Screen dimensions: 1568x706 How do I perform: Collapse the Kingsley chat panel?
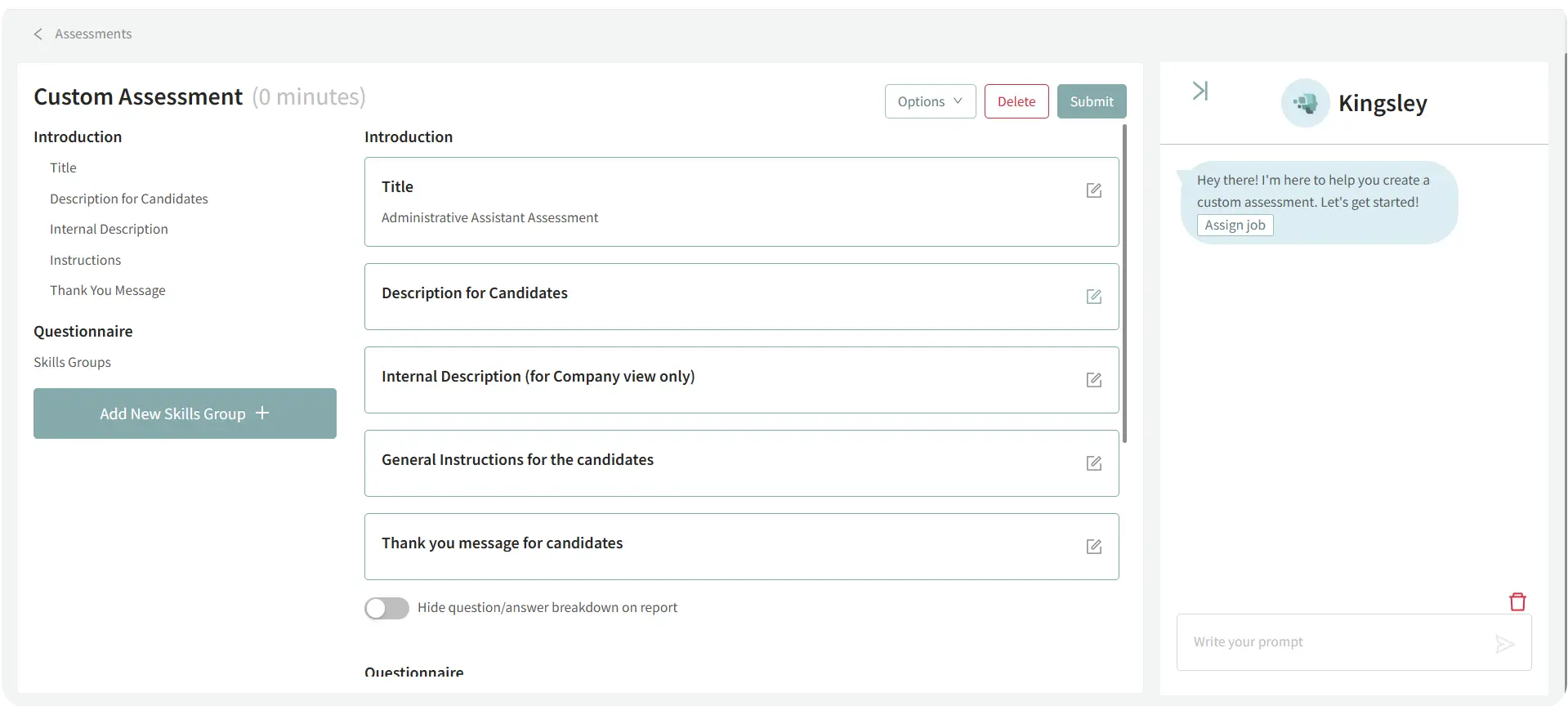[1199, 91]
